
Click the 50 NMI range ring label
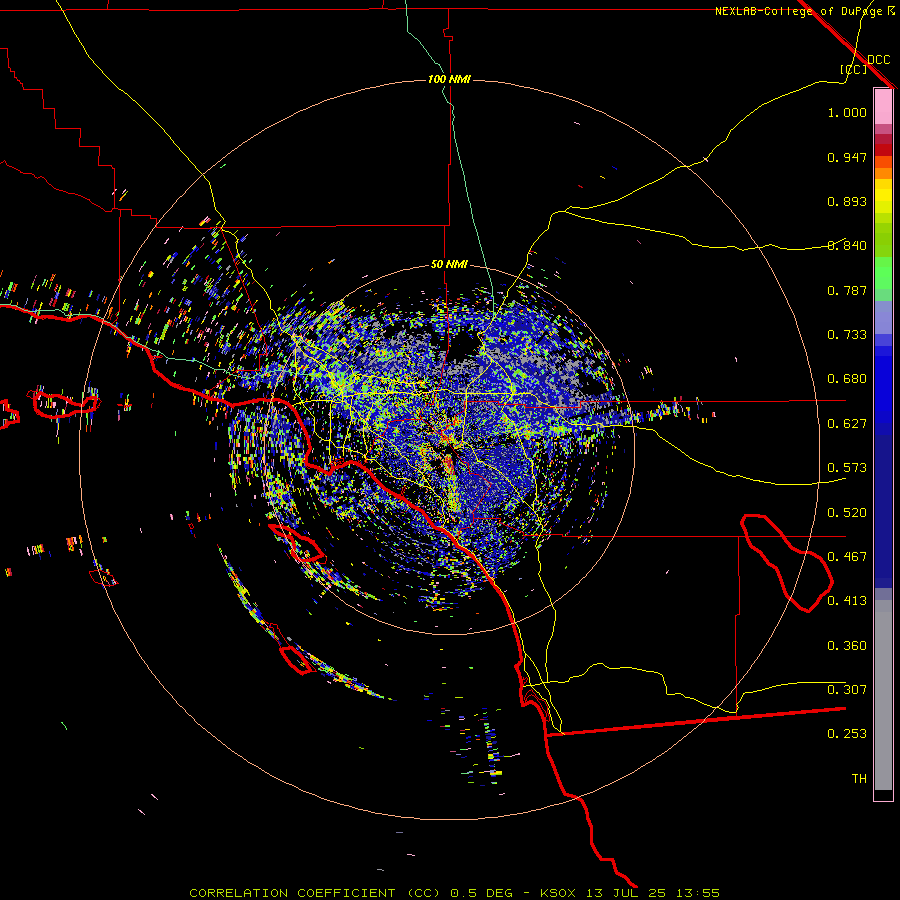(x=449, y=265)
